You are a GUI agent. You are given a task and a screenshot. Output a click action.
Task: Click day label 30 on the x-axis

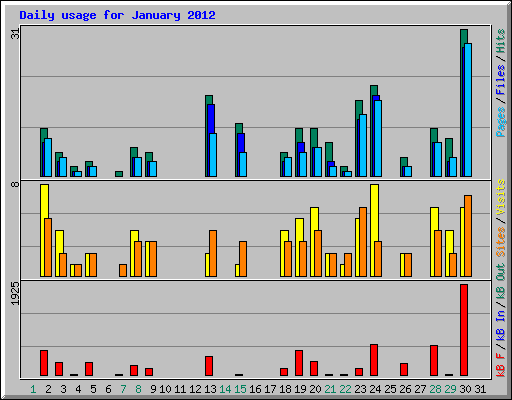(465, 389)
